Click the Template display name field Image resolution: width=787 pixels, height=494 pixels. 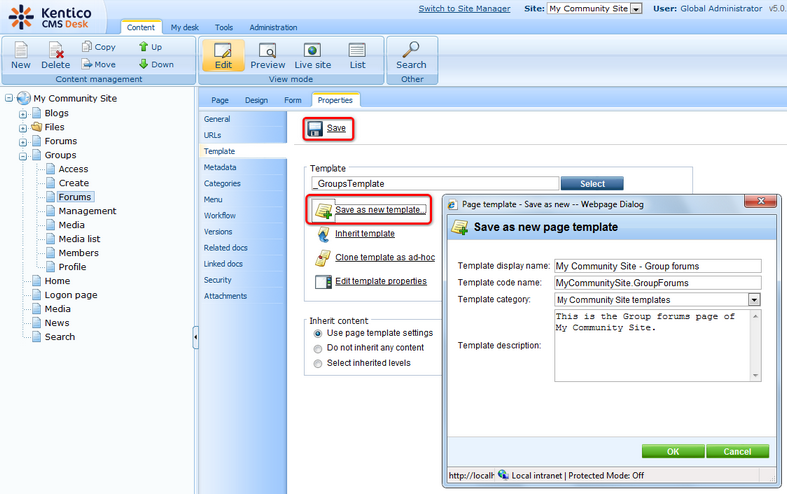click(x=657, y=266)
